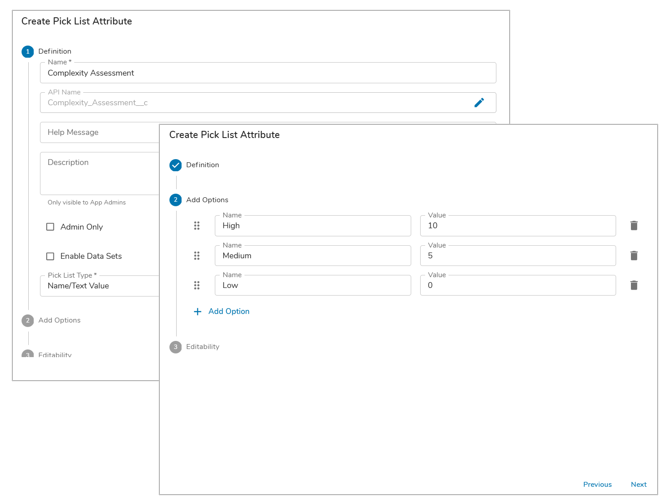Enable the Admin Only checkbox
The width and height of the screenshot is (667, 503).
[x=50, y=227]
